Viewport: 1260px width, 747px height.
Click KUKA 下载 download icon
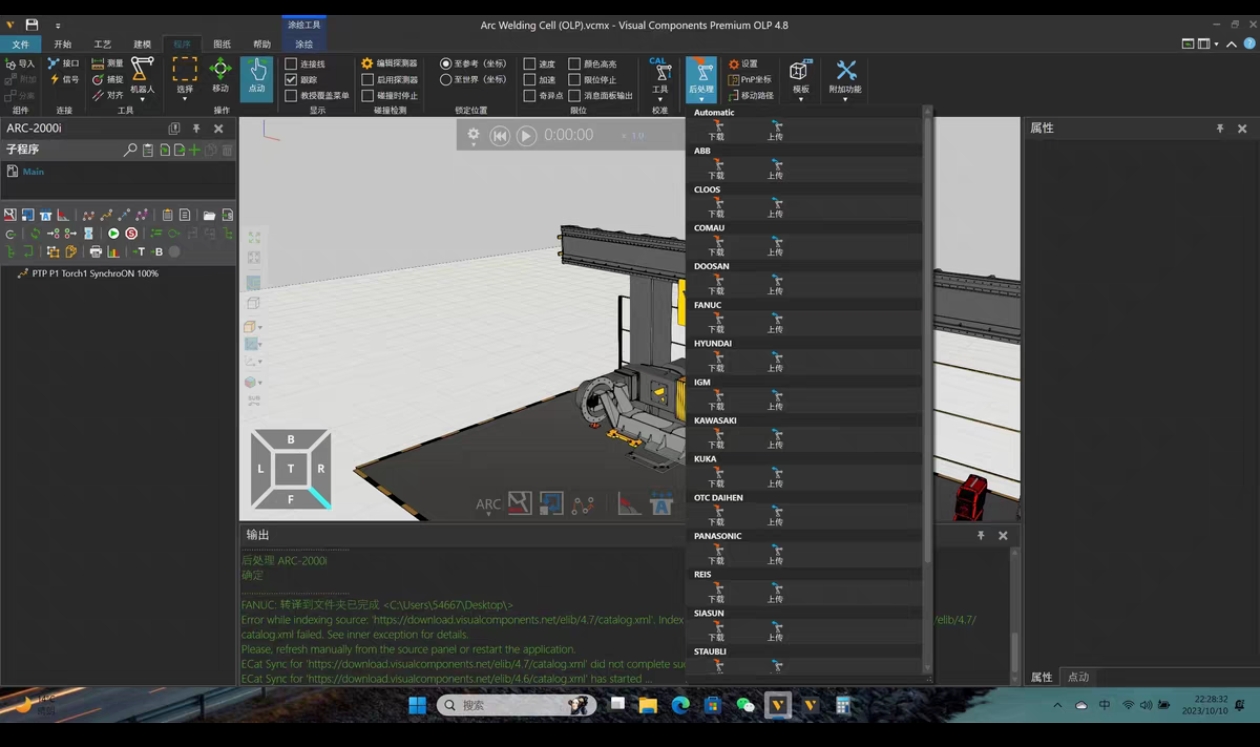click(x=717, y=477)
